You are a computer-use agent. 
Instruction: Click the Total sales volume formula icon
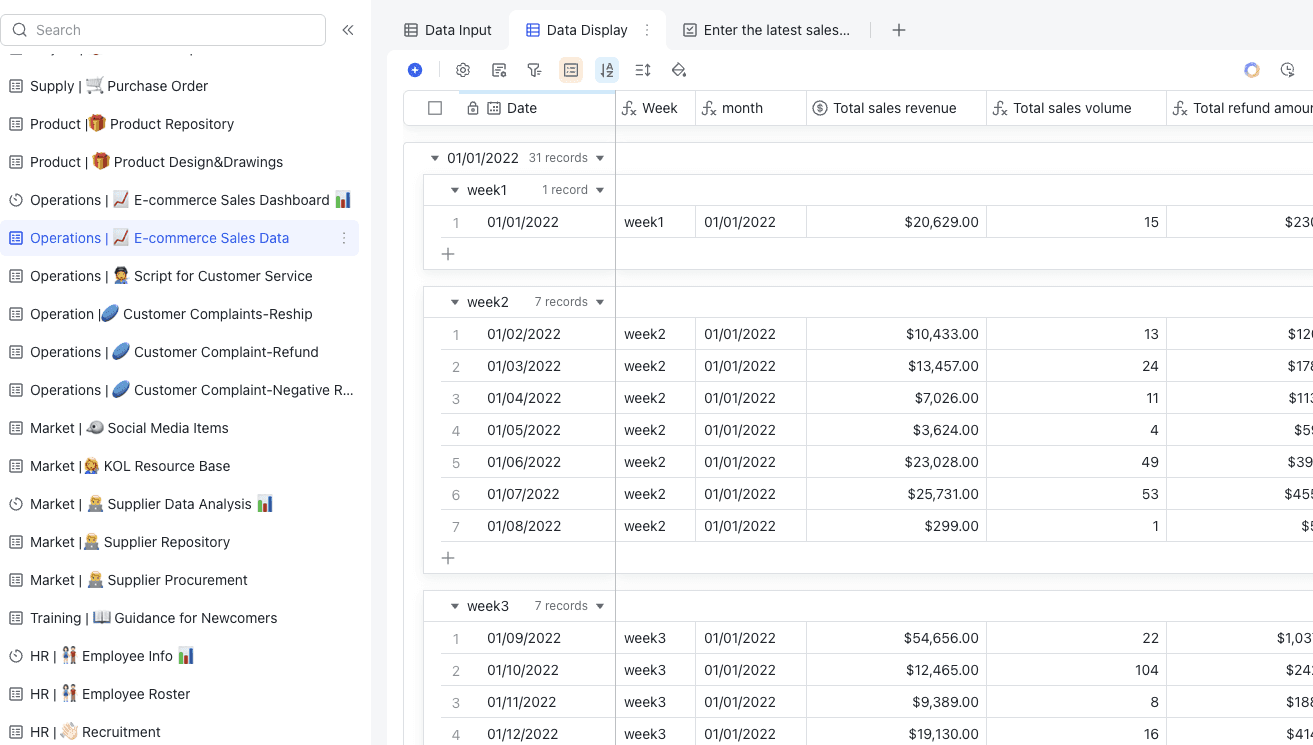[1000, 108]
